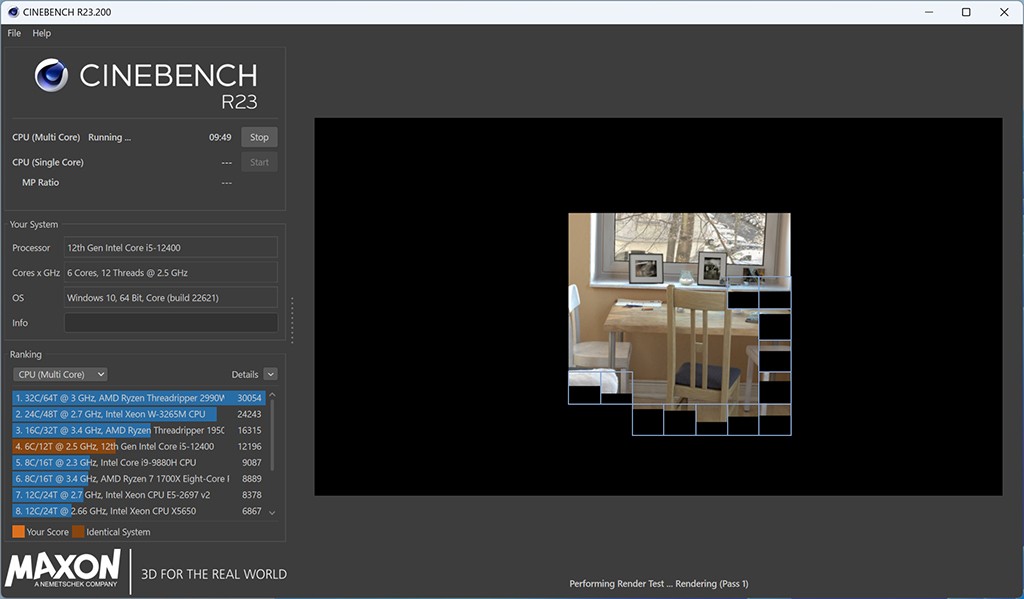Screen dimensions: 1024x599
Task: Click the panel divider handle dots
Action: click(292, 320)
